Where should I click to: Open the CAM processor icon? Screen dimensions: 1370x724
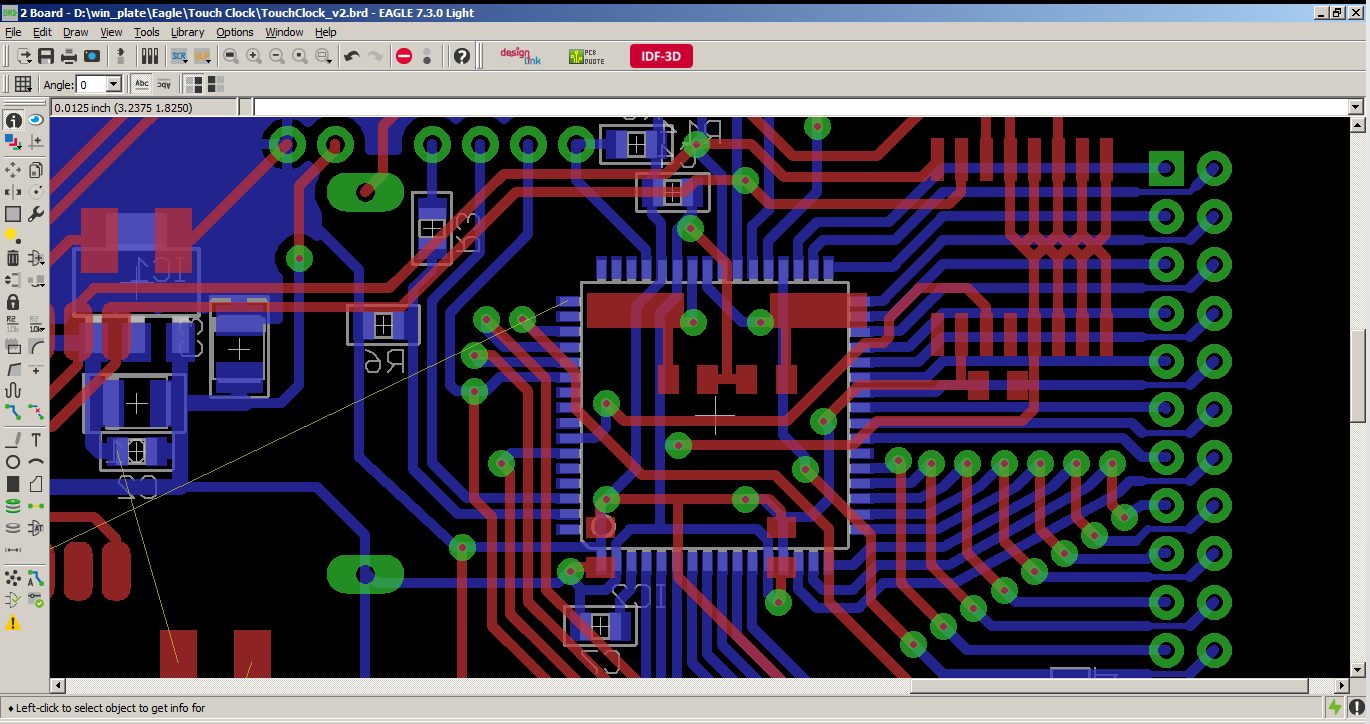[92, 56]
